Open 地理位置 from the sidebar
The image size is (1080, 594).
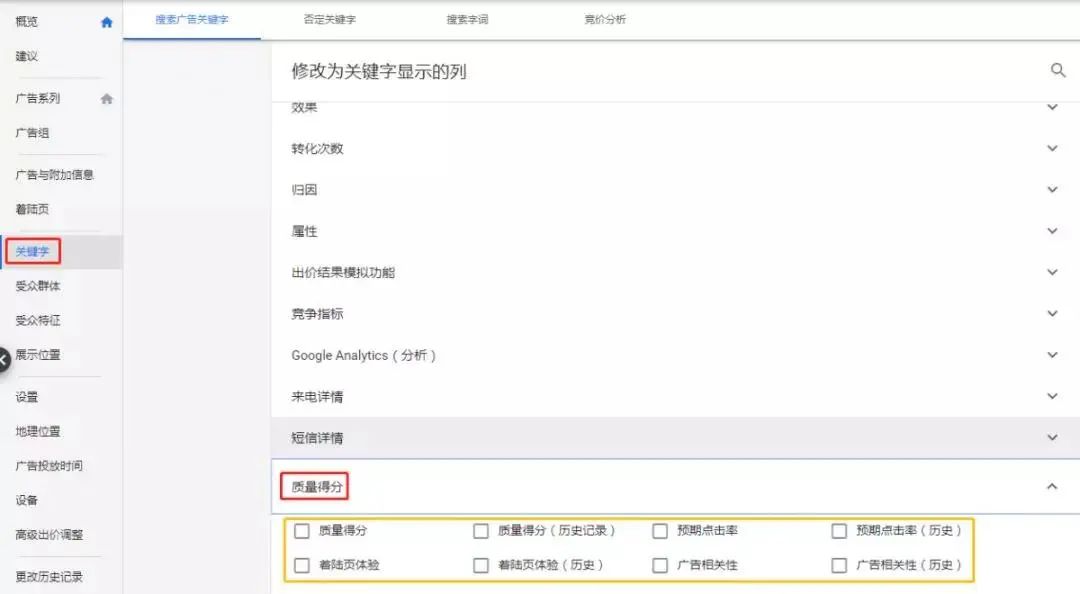pos(37,431)
